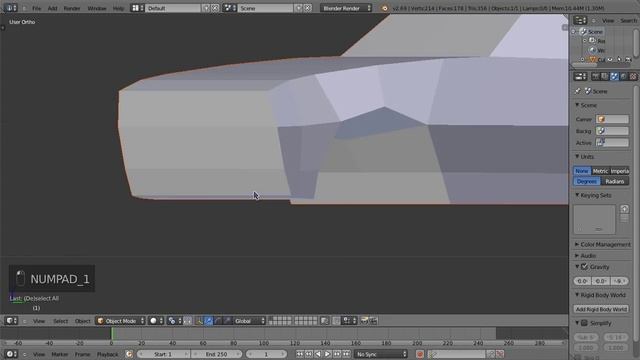The image size is (640, 360).
Task: Add a new scene with plus button
Action: coord(299,8)
